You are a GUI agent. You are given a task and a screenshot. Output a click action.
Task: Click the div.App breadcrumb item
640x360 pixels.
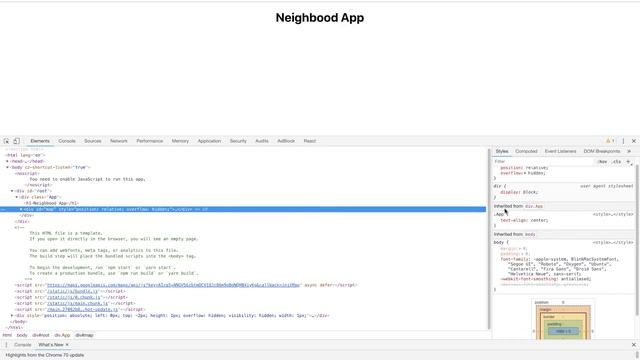click(x=62, y=335)
